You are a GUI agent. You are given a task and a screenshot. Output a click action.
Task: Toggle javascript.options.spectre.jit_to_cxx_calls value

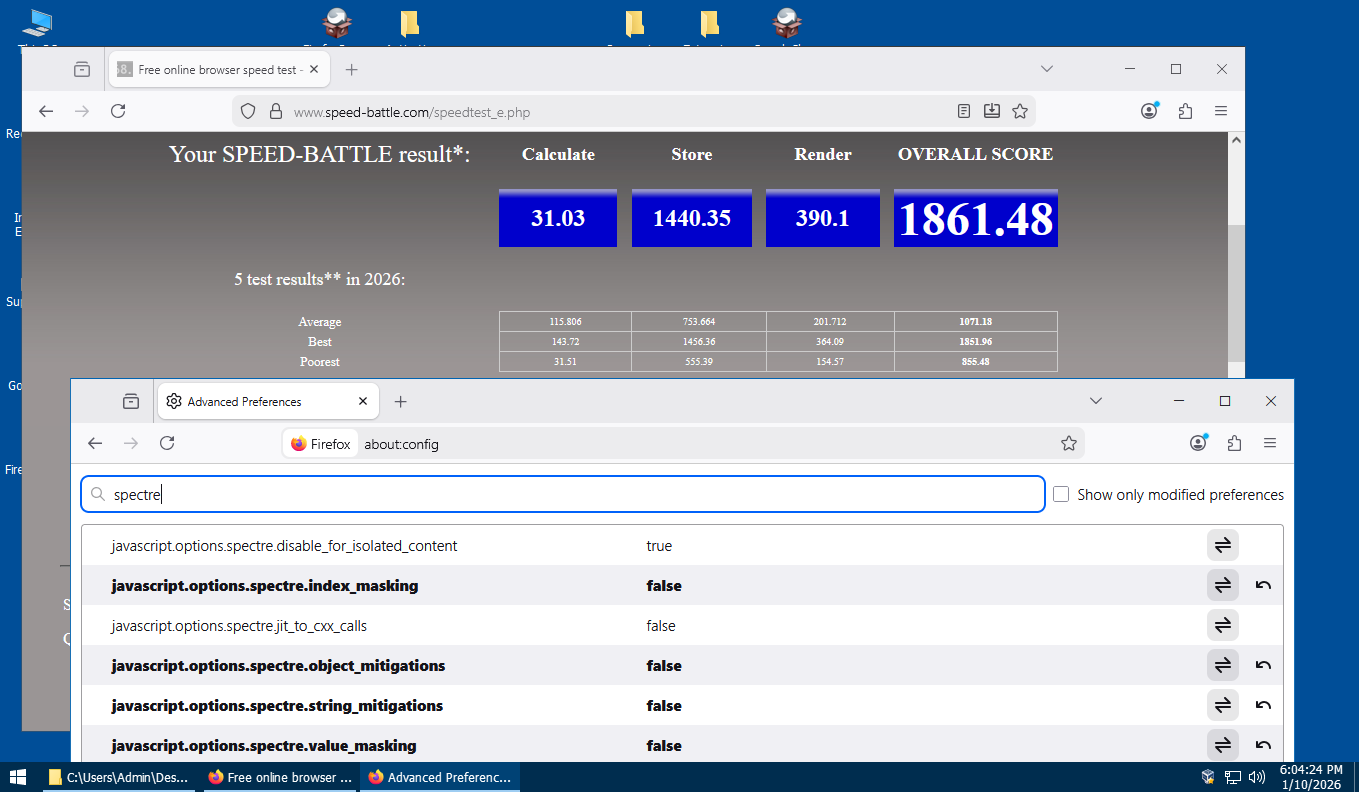pos(1222,626)
